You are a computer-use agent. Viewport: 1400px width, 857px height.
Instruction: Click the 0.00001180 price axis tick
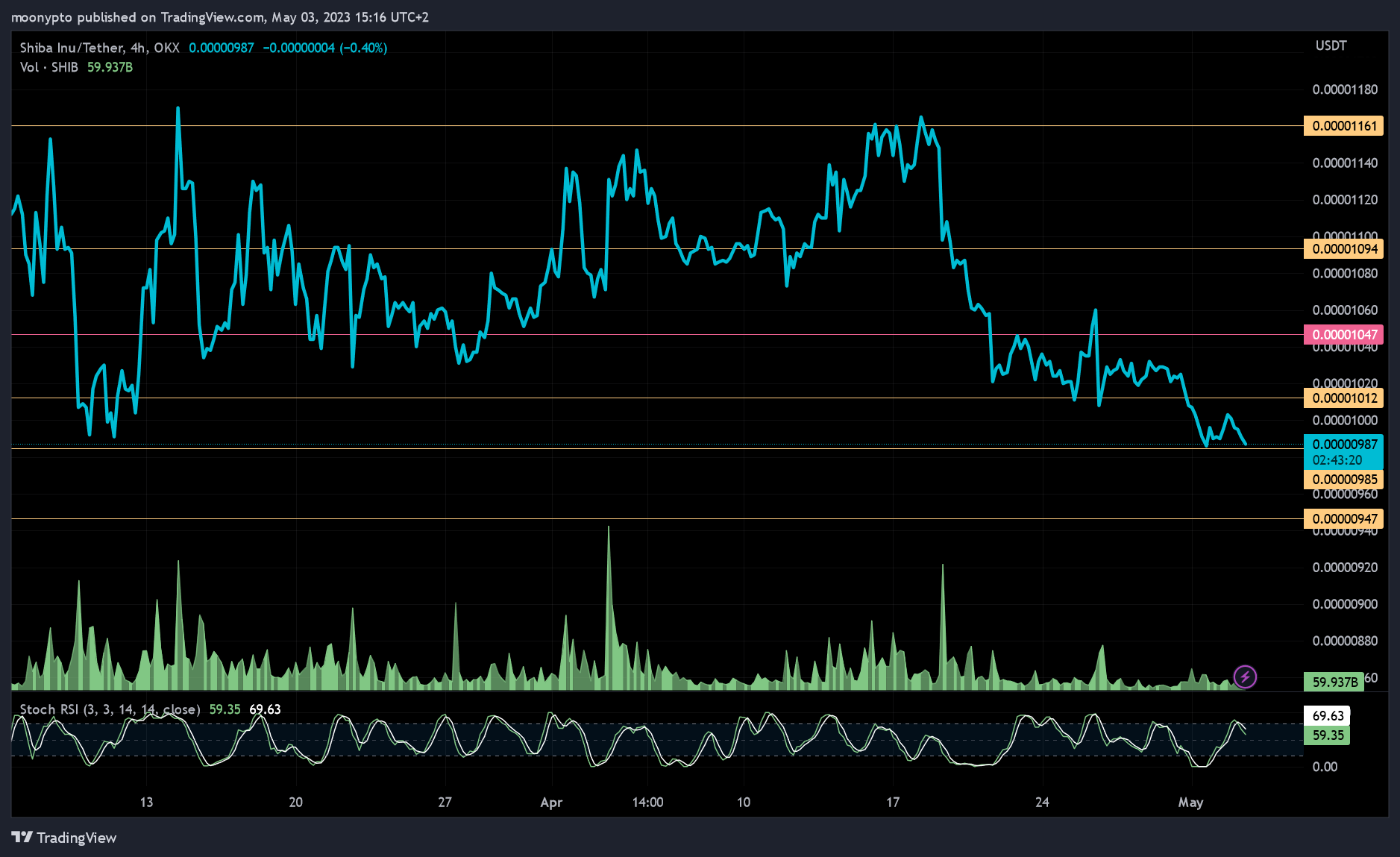[x=1345, y=90]
